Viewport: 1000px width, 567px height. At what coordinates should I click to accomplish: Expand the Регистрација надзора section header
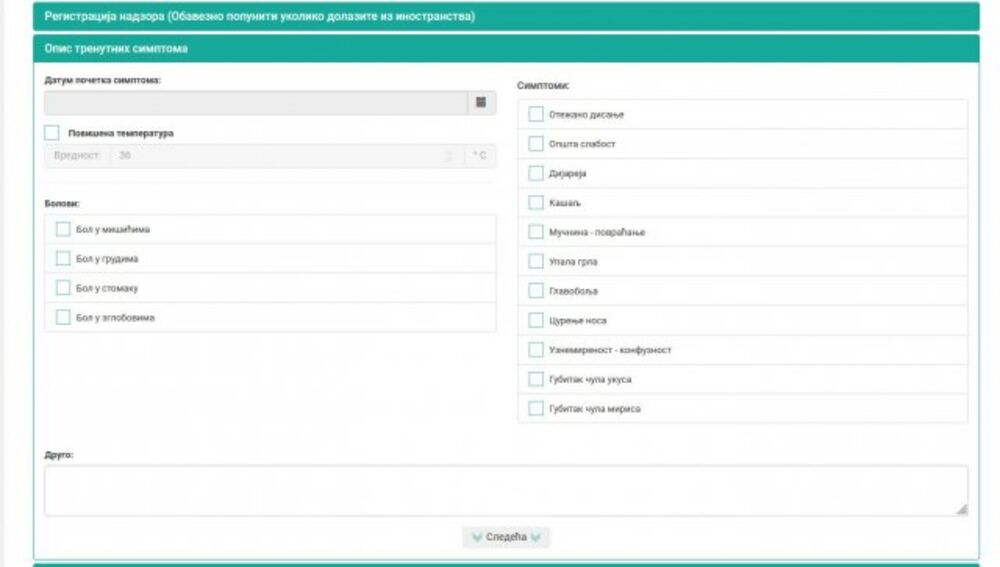[505, 17]
